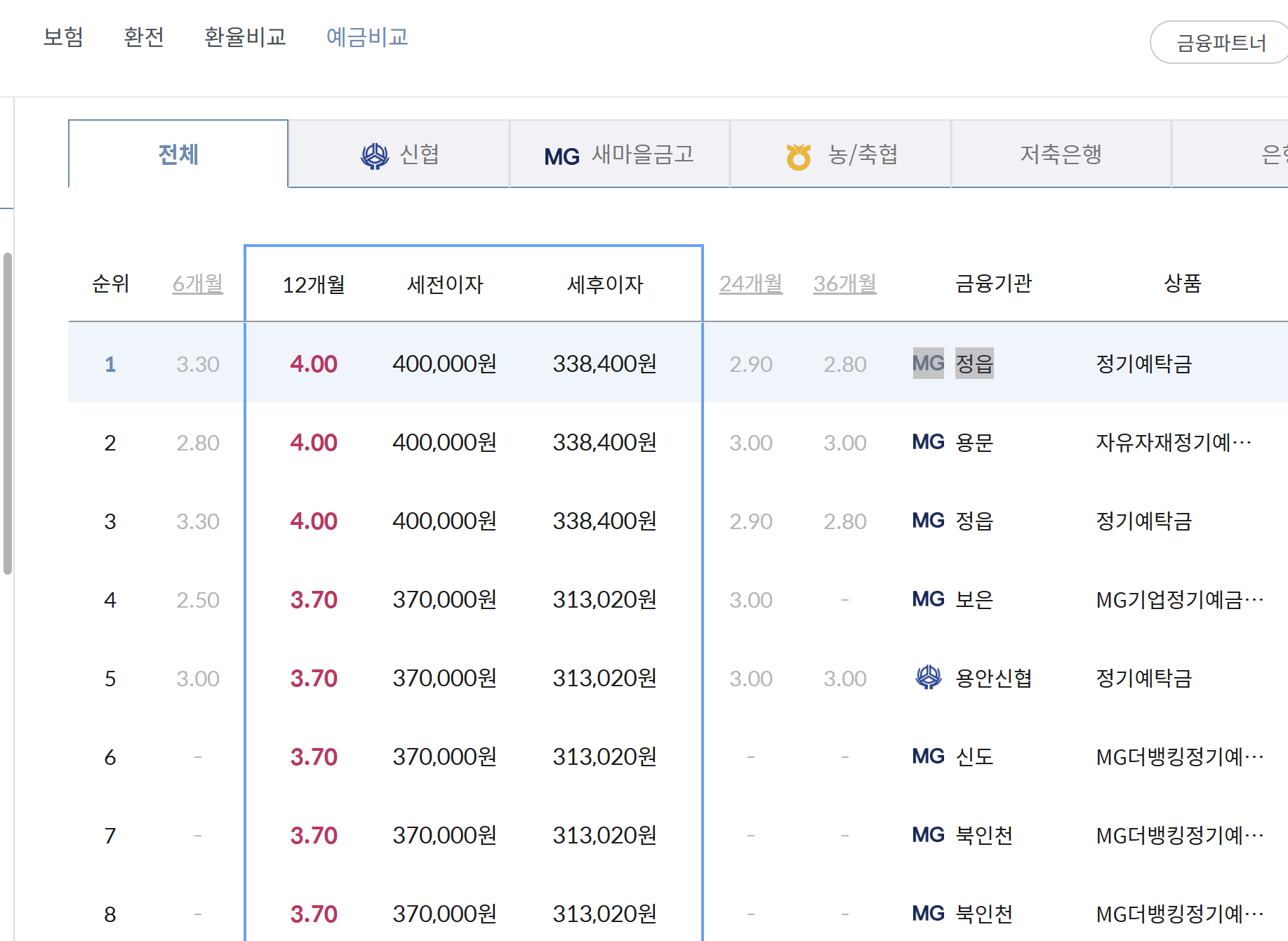The width and height of the screenshot is (1288, 941).
Task: Click MG logo in rank 1 정읍 row
Action: (x=928, y=363)
